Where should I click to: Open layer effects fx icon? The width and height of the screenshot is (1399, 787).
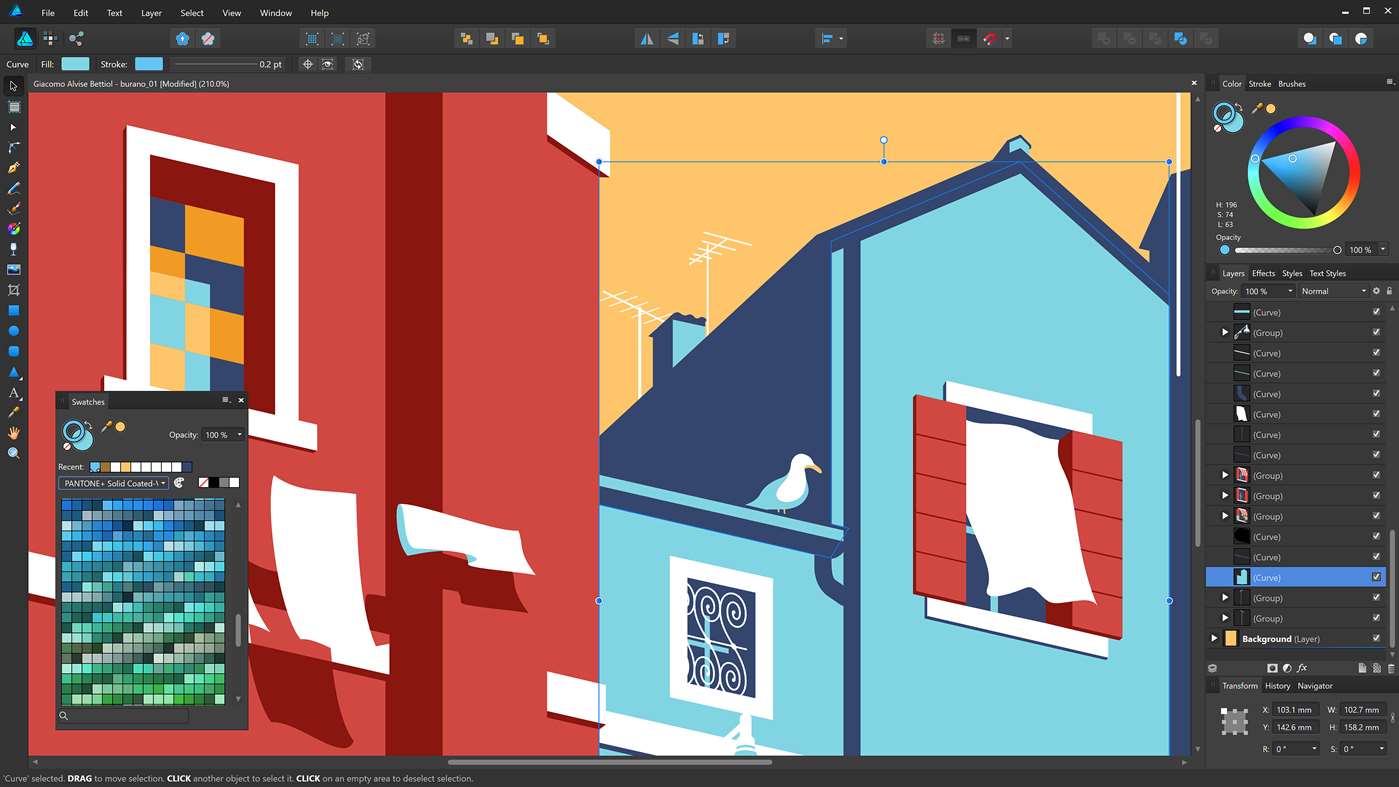tap(1302, 668)
